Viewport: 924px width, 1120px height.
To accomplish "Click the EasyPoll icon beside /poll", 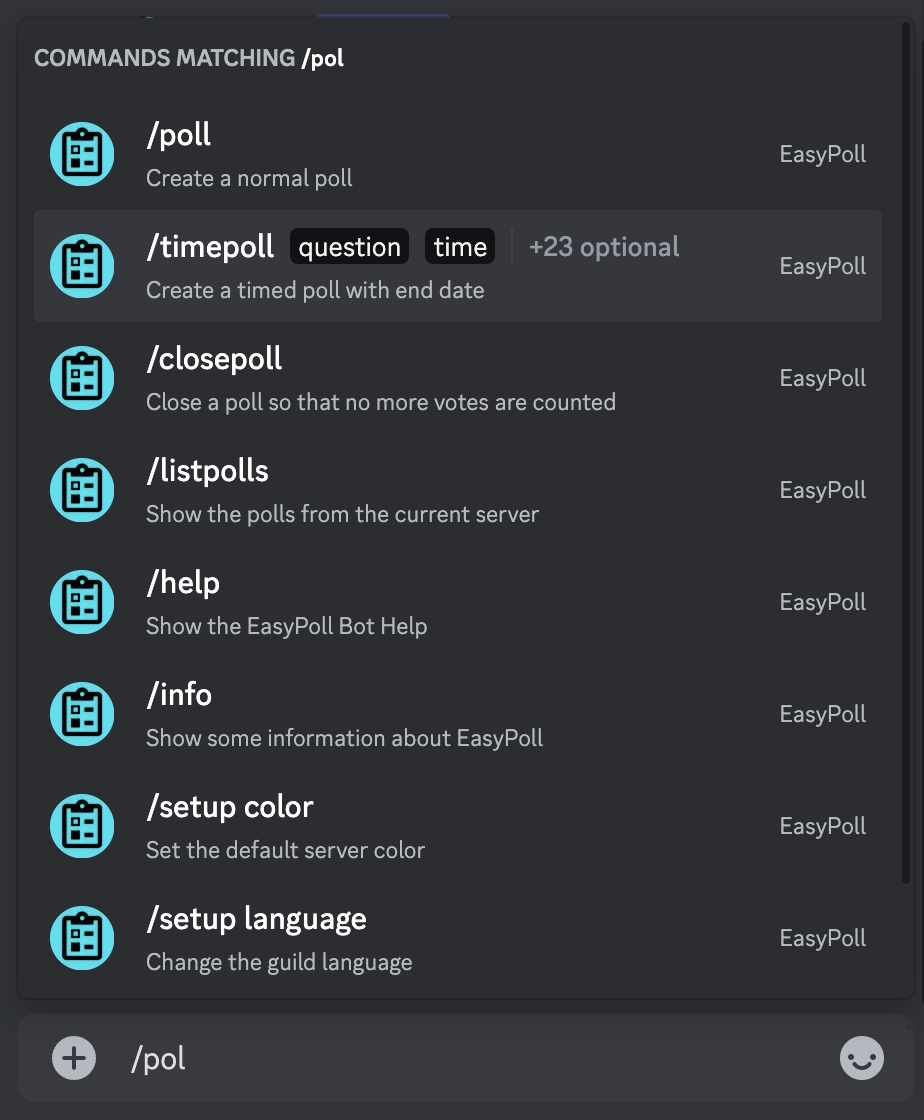I will 82,154.
